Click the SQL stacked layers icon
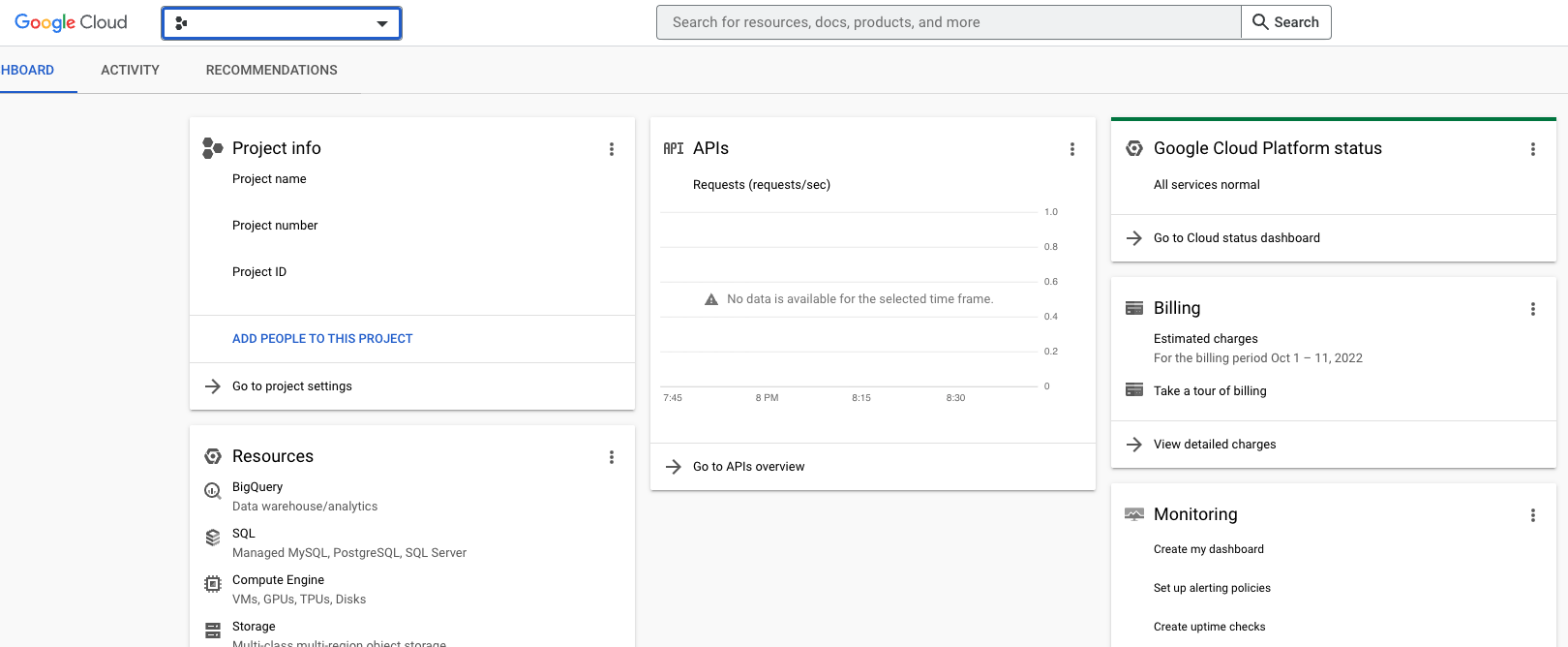 tap(213, 538)
